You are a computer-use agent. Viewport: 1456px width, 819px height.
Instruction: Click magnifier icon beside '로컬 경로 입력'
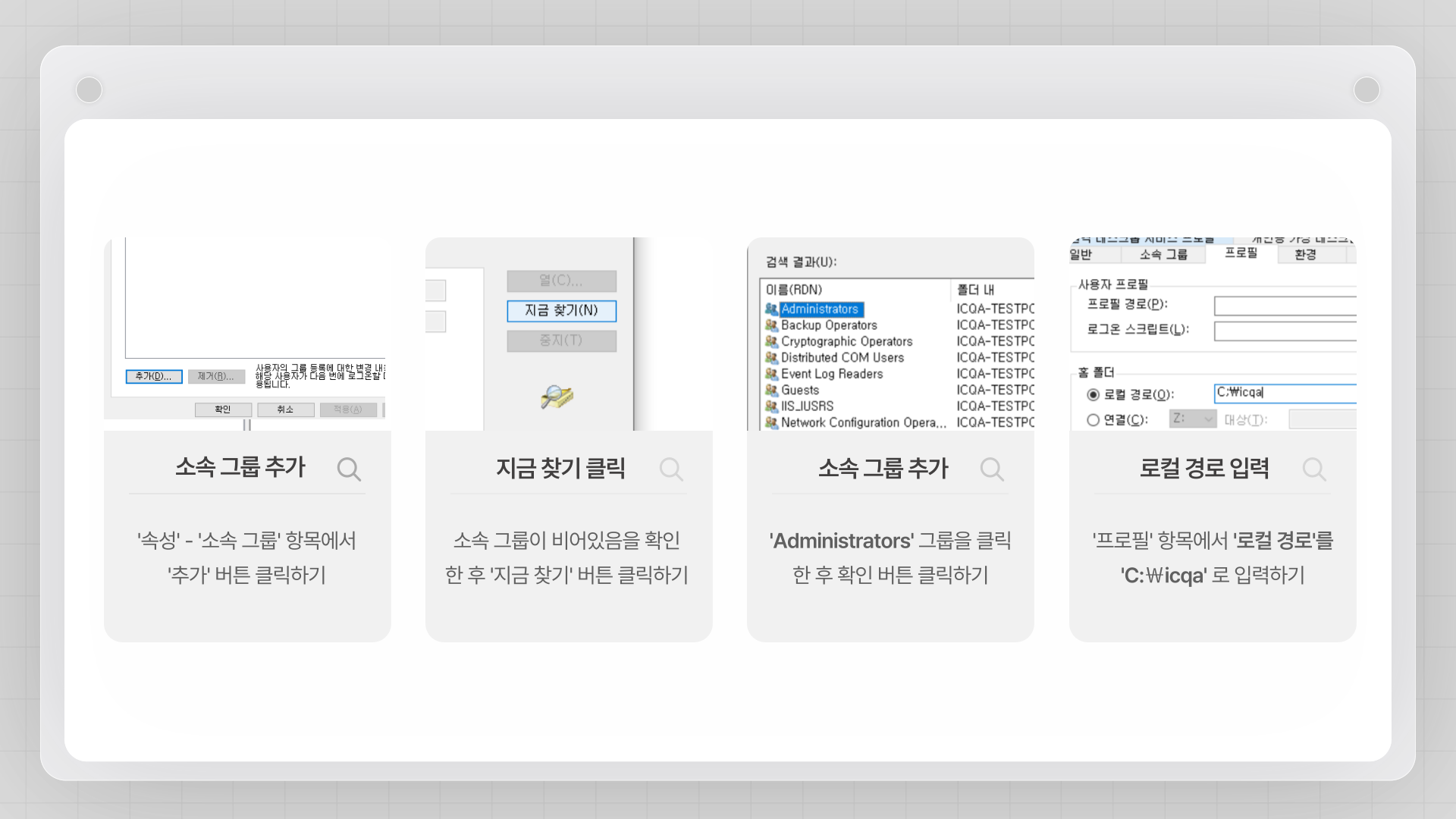point(1314,469)
